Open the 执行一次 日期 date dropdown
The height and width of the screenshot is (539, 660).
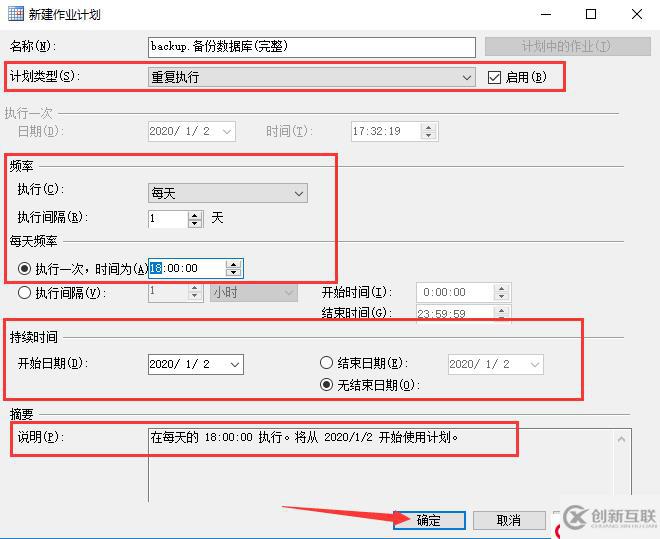point(227,132)
